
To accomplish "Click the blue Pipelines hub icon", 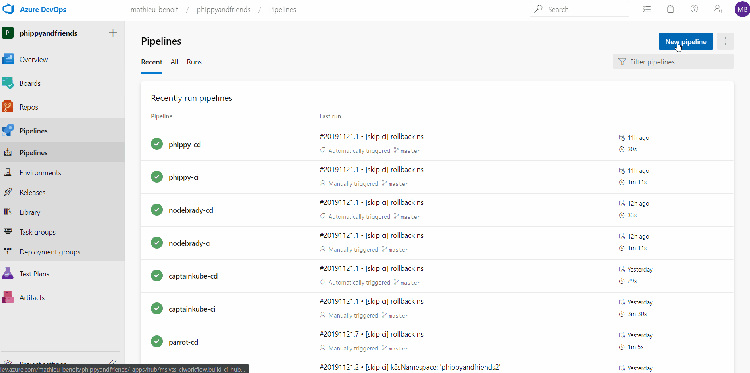I will [x=8, y=131].
